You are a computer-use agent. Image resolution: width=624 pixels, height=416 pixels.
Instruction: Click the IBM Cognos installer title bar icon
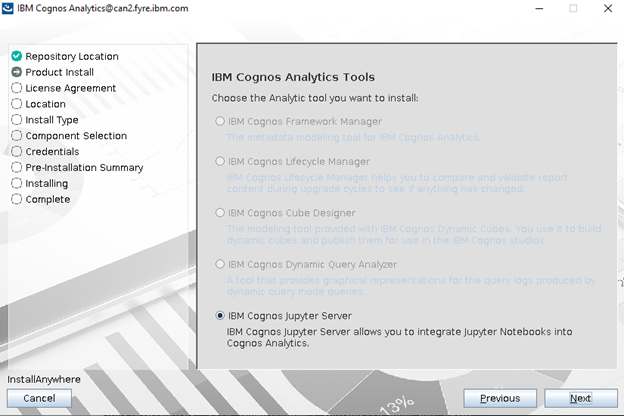(x=8, y=8)
